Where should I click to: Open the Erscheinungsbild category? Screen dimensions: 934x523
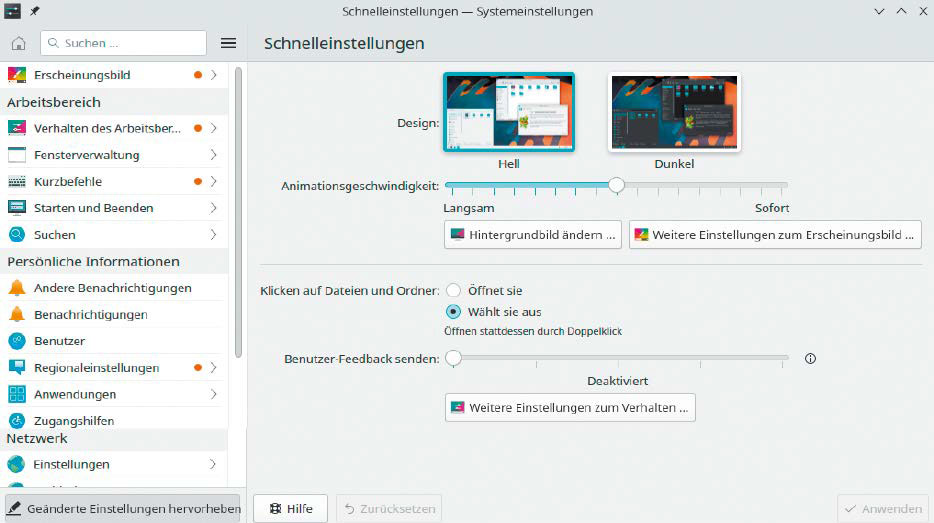pyautogui.click(x=114, y=75)
